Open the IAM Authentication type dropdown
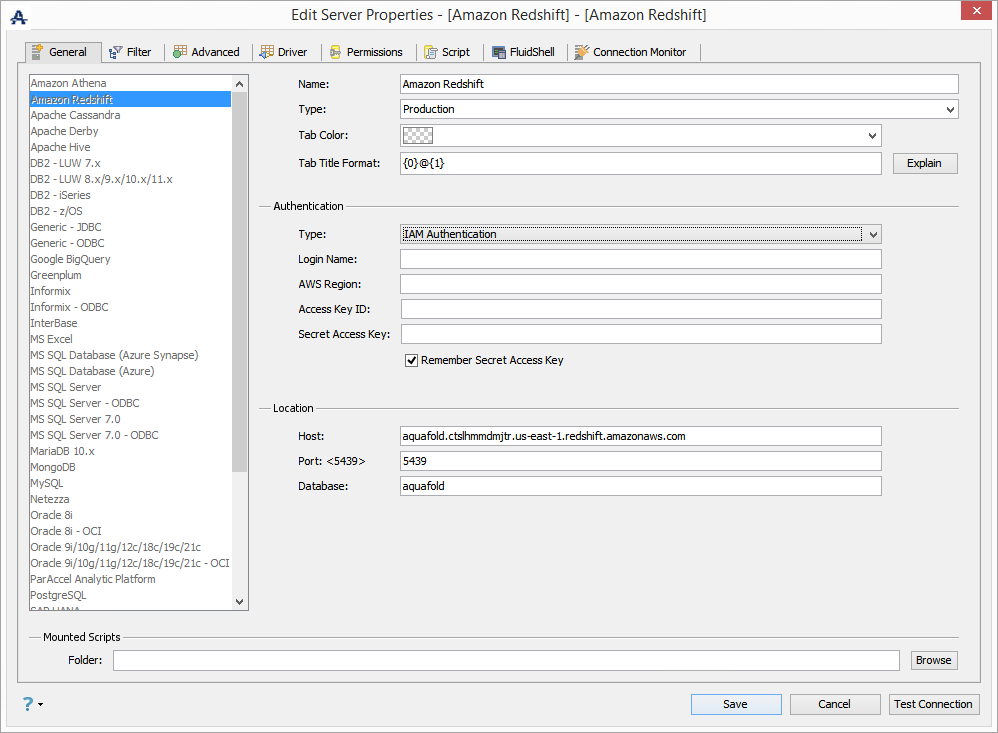998x733 pixels. pyautogui.click(x=872, y=234)
